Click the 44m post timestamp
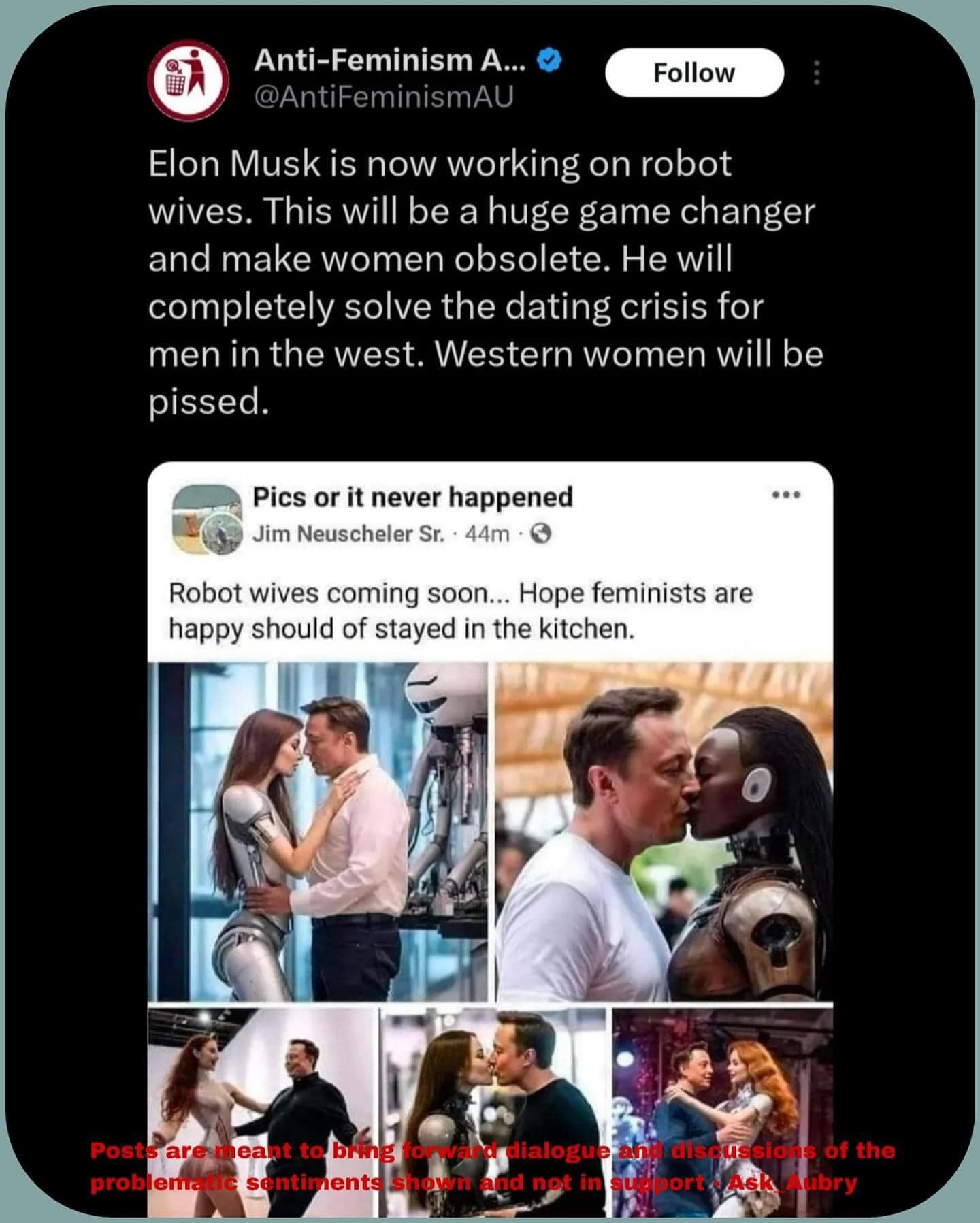The image size is (980, 1223). (487, 534)
